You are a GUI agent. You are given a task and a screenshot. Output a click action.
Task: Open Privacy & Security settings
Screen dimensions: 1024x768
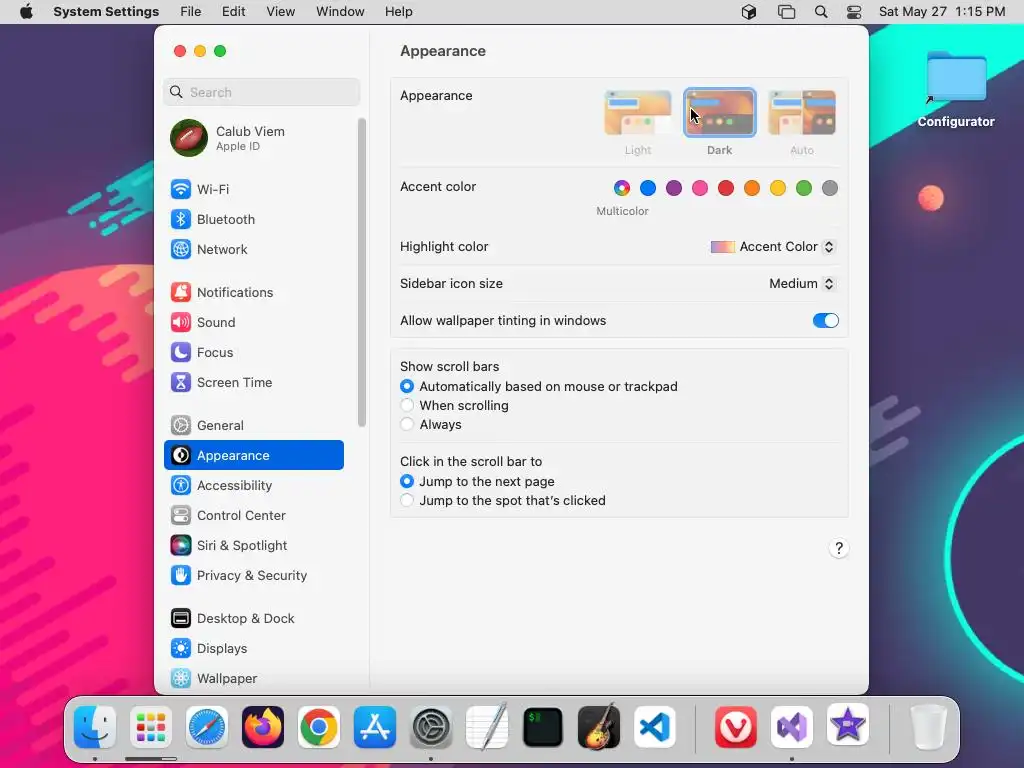(x=253, y=576)
